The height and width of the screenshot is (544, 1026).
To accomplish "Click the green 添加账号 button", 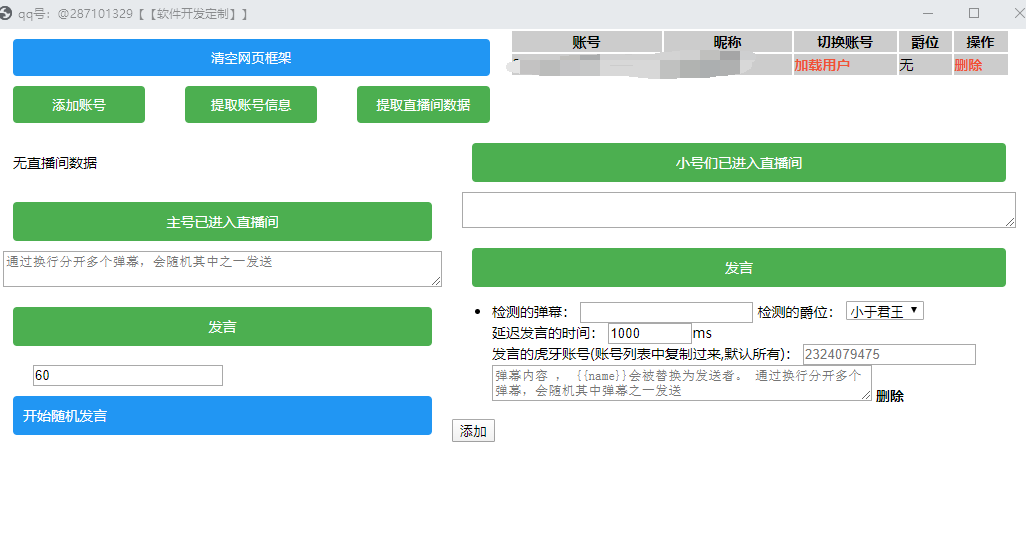I will point(79,105).
